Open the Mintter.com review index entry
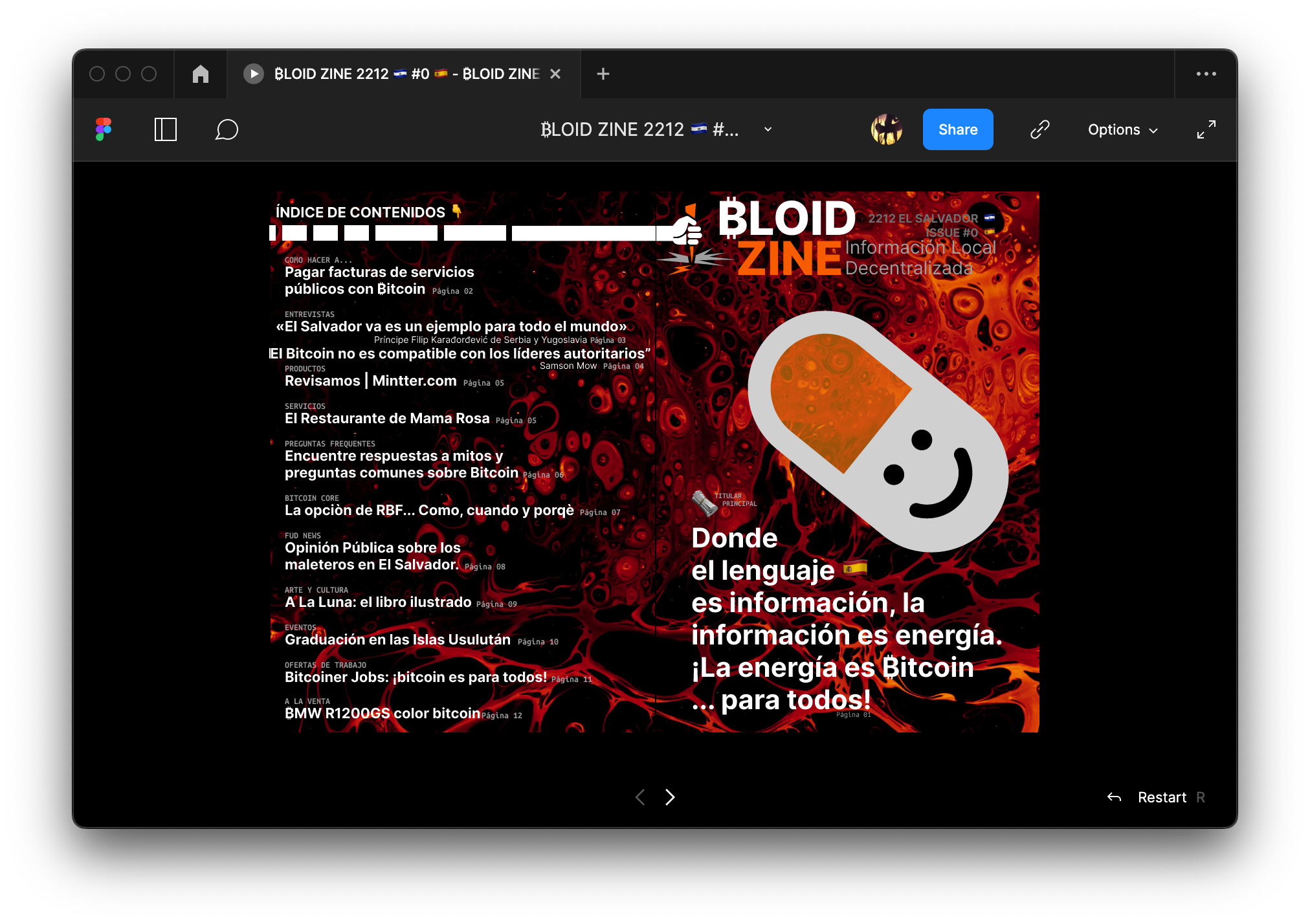 pos(371,380)
